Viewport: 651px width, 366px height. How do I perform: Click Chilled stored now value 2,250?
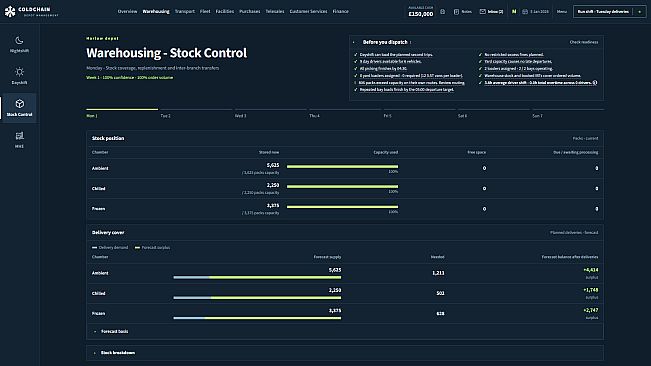pyautogui.click(x=273, y=185)
